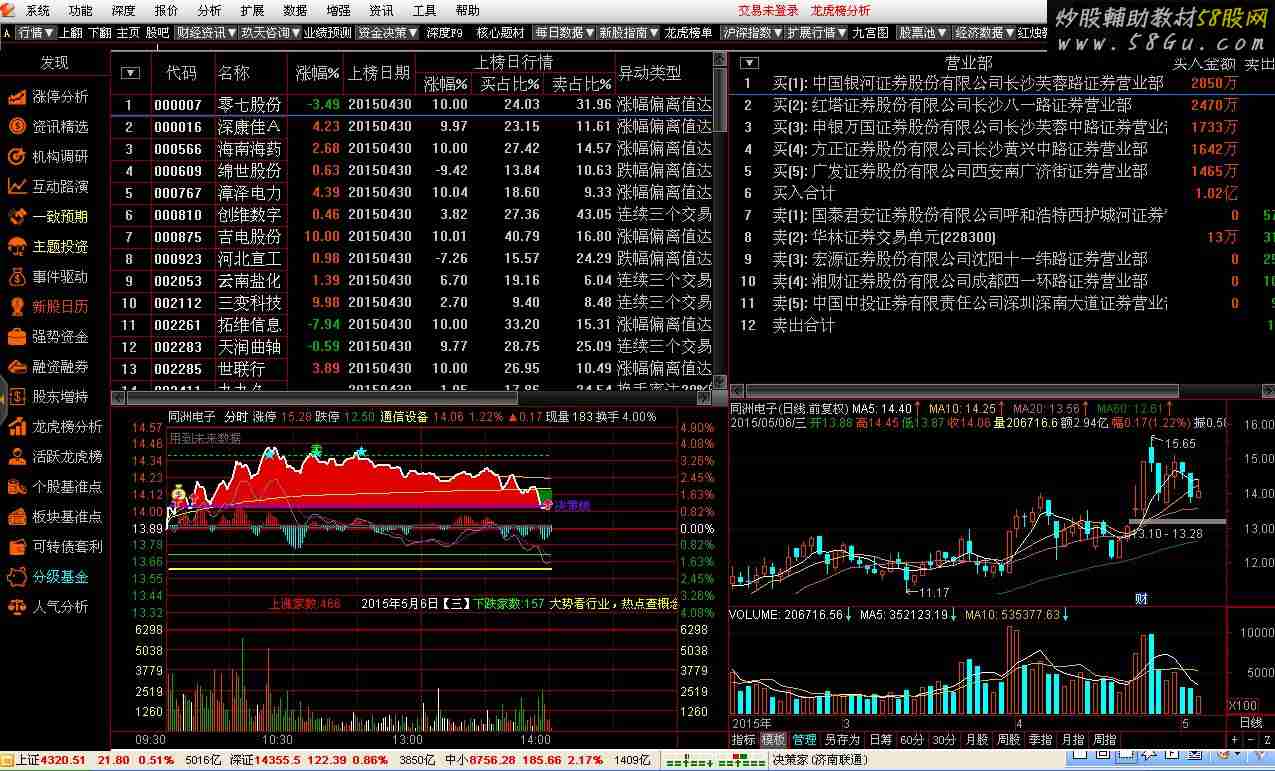Expand the 股票池 dropdown
Viewport: 1275px width, 771px height.
(x=922, y=33)
